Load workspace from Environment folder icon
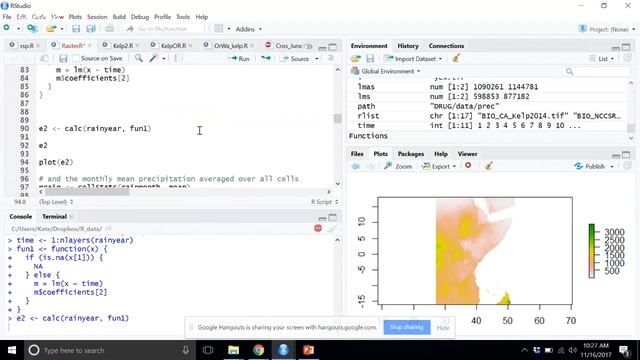The width and height of the screenshot is (640, 360). pyautogui.click(x=356, y=59)
